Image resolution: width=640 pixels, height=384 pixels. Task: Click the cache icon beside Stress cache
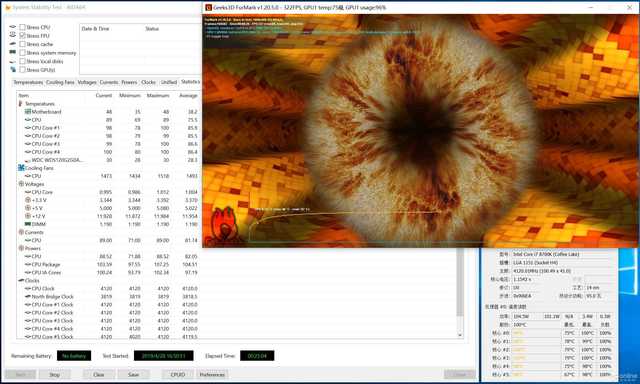coord(13,44)
